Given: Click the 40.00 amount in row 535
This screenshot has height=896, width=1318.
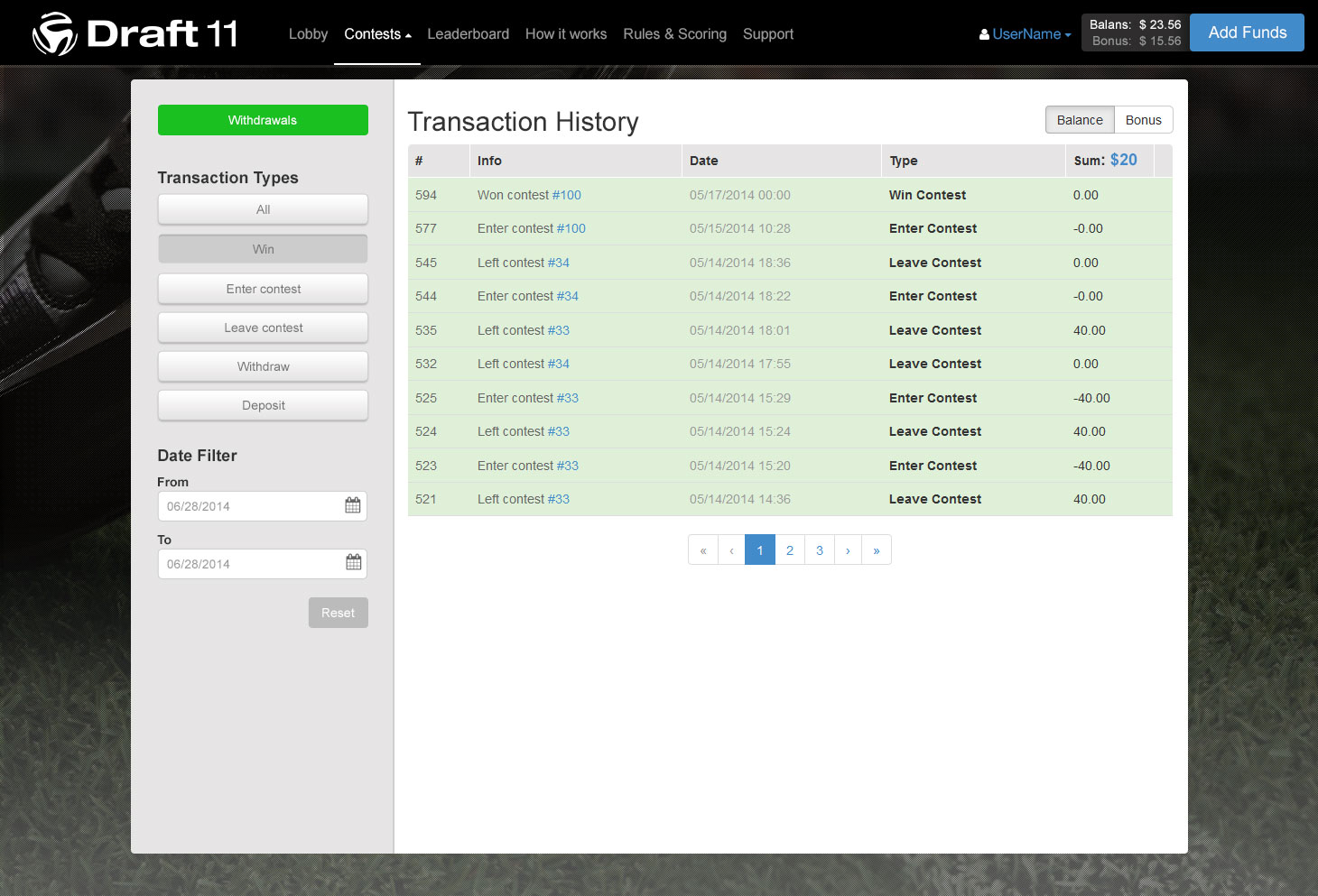Looking at the screenshot, I should pyautogui.click(x=1090, y=330).
